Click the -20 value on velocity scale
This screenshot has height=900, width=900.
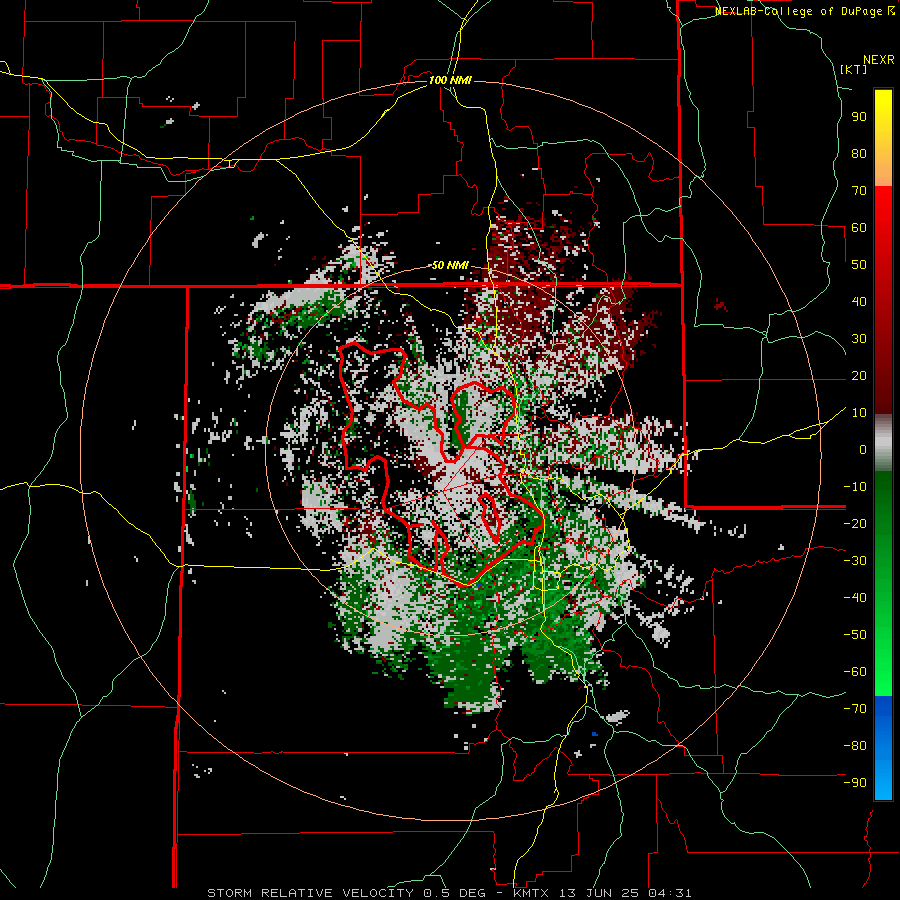tap(855, 524)
